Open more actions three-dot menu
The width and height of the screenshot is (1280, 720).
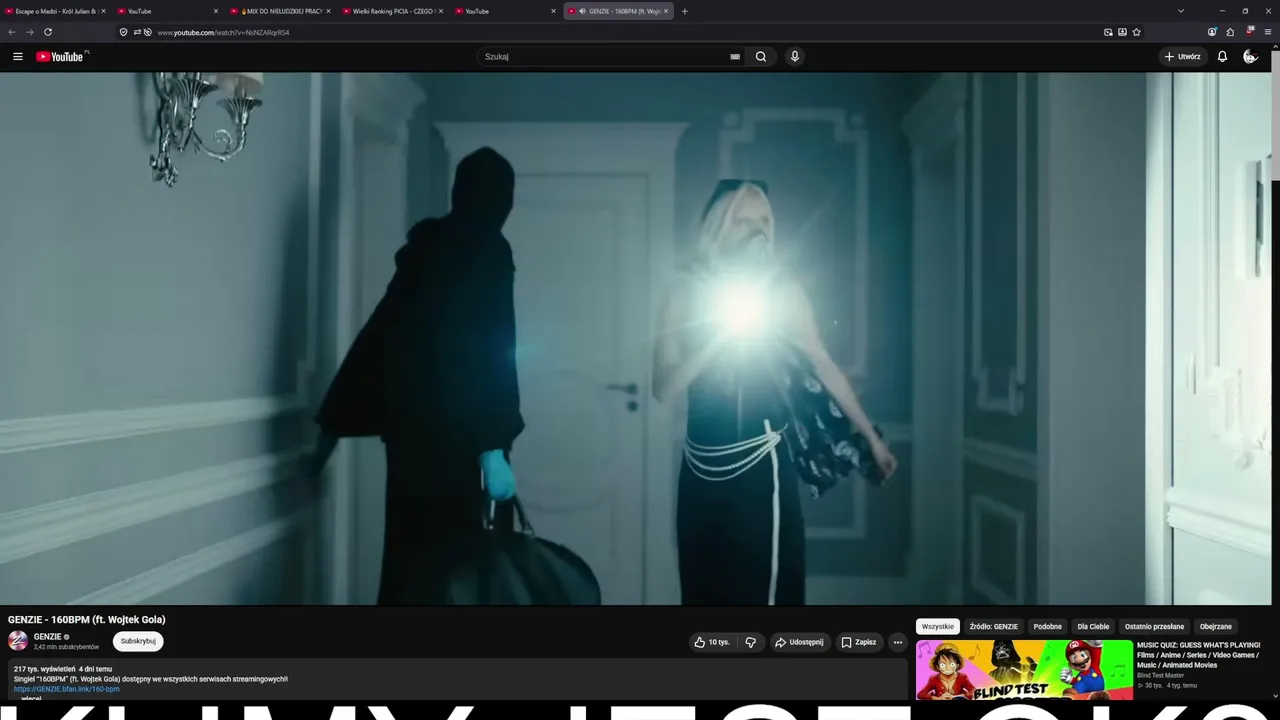click(x=898, y=642)
